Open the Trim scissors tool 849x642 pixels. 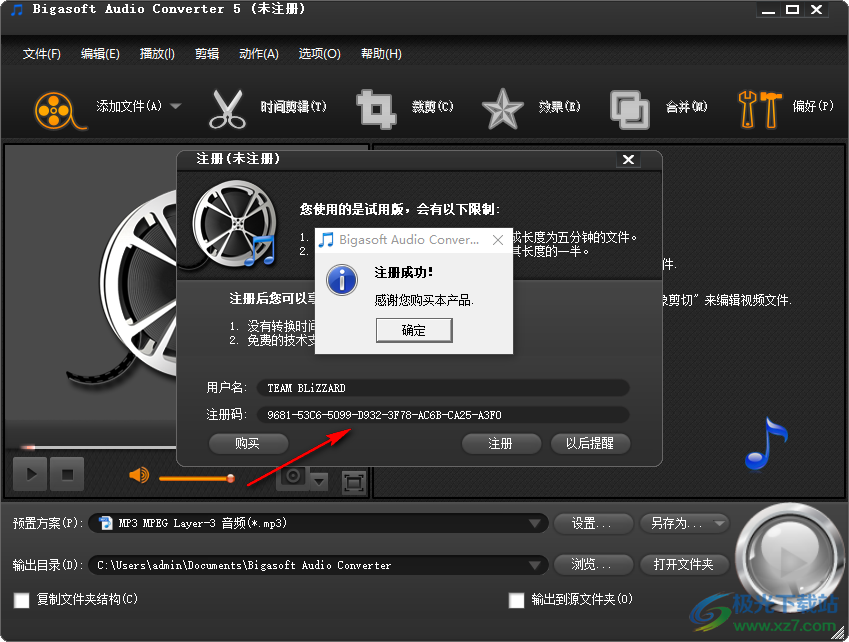coord(227,109)
